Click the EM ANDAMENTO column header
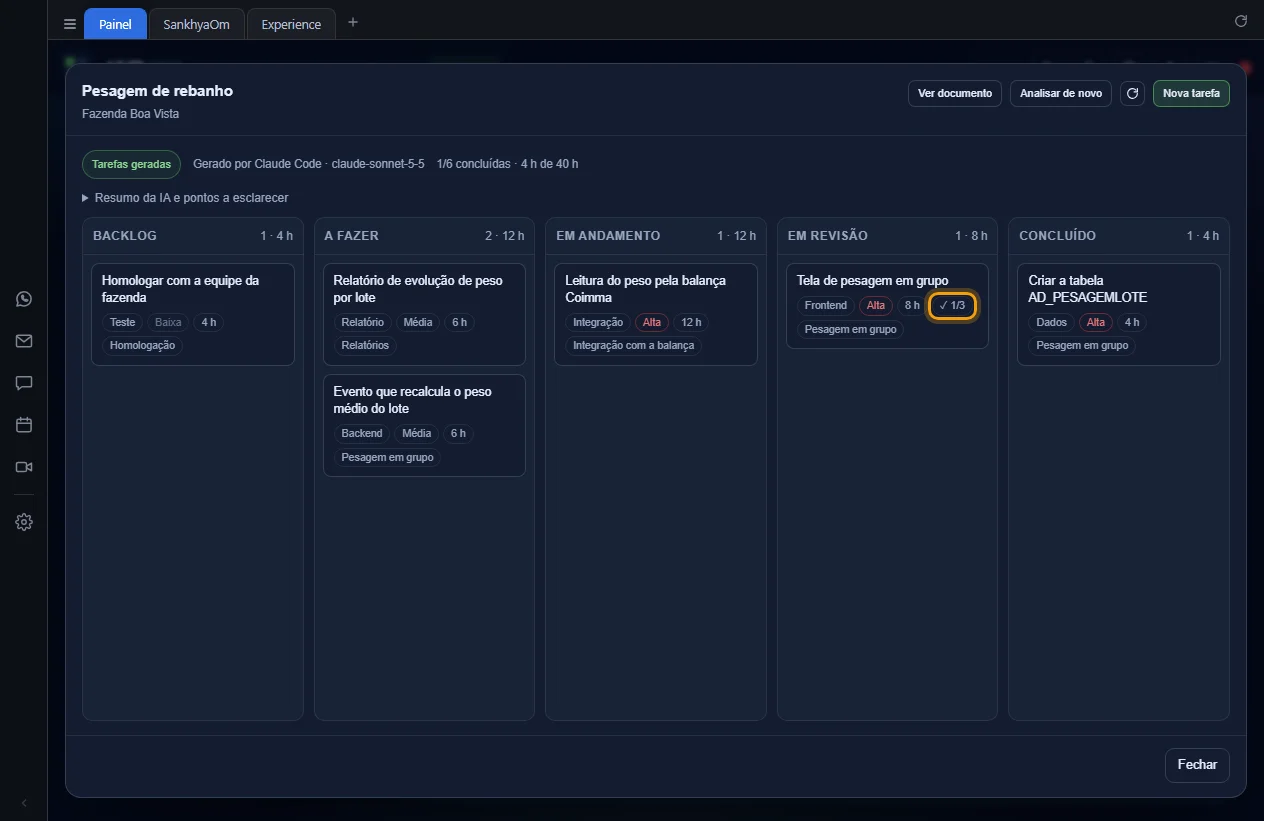The width and height of the screenshot is (1264, 821). [x=656, y=236]
